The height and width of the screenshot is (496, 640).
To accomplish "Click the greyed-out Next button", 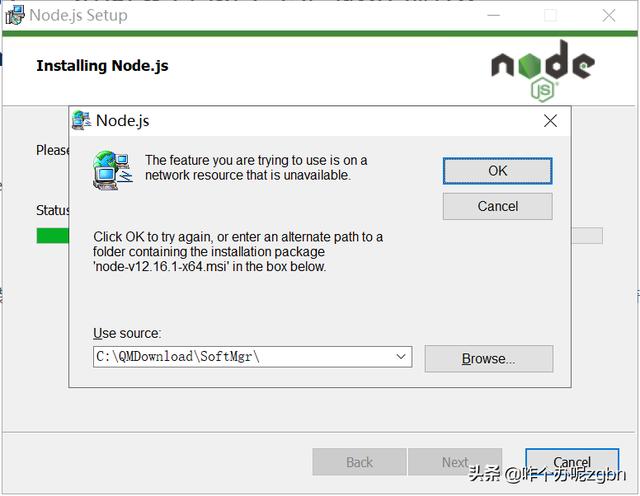I will [x=455, y=462].
